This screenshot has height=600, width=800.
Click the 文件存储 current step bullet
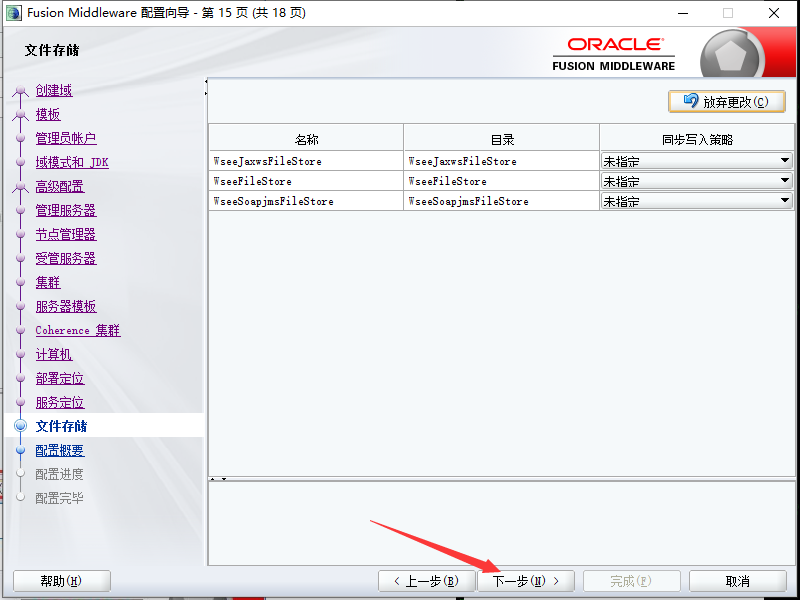pos(20,426)
